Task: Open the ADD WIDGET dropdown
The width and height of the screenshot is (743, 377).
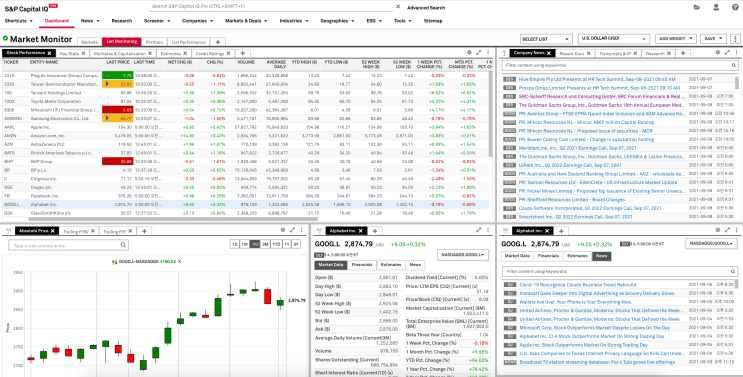Action: point(676,38)
